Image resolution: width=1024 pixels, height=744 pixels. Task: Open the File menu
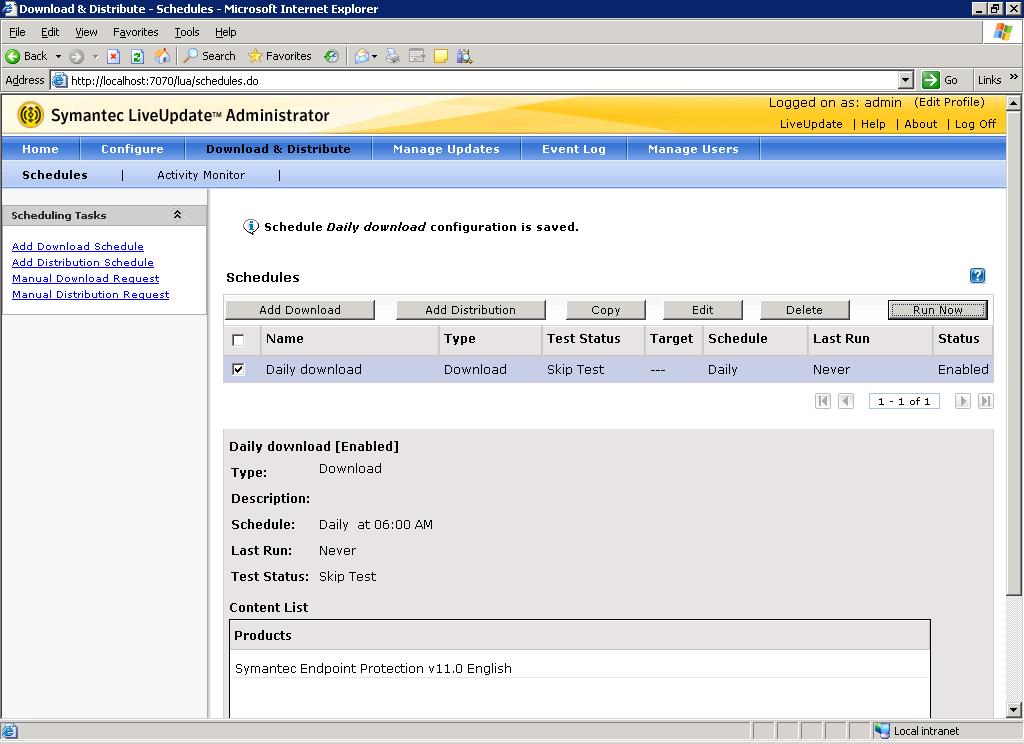point(17,32)
